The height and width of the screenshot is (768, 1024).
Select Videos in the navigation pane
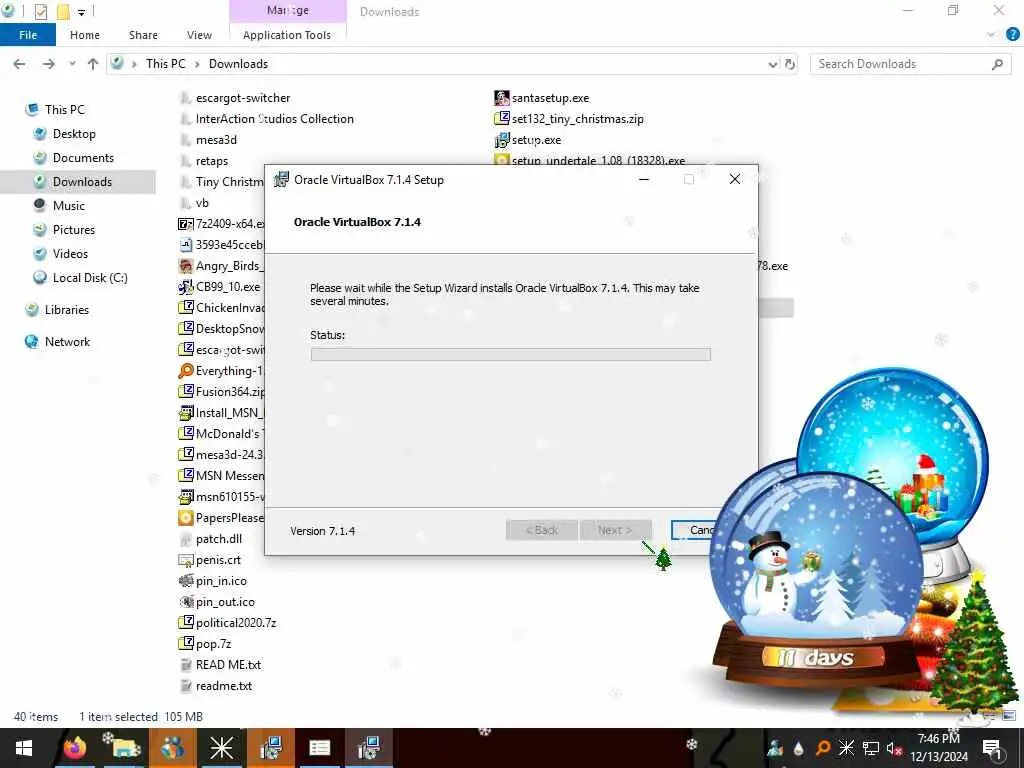click(70, 254)
